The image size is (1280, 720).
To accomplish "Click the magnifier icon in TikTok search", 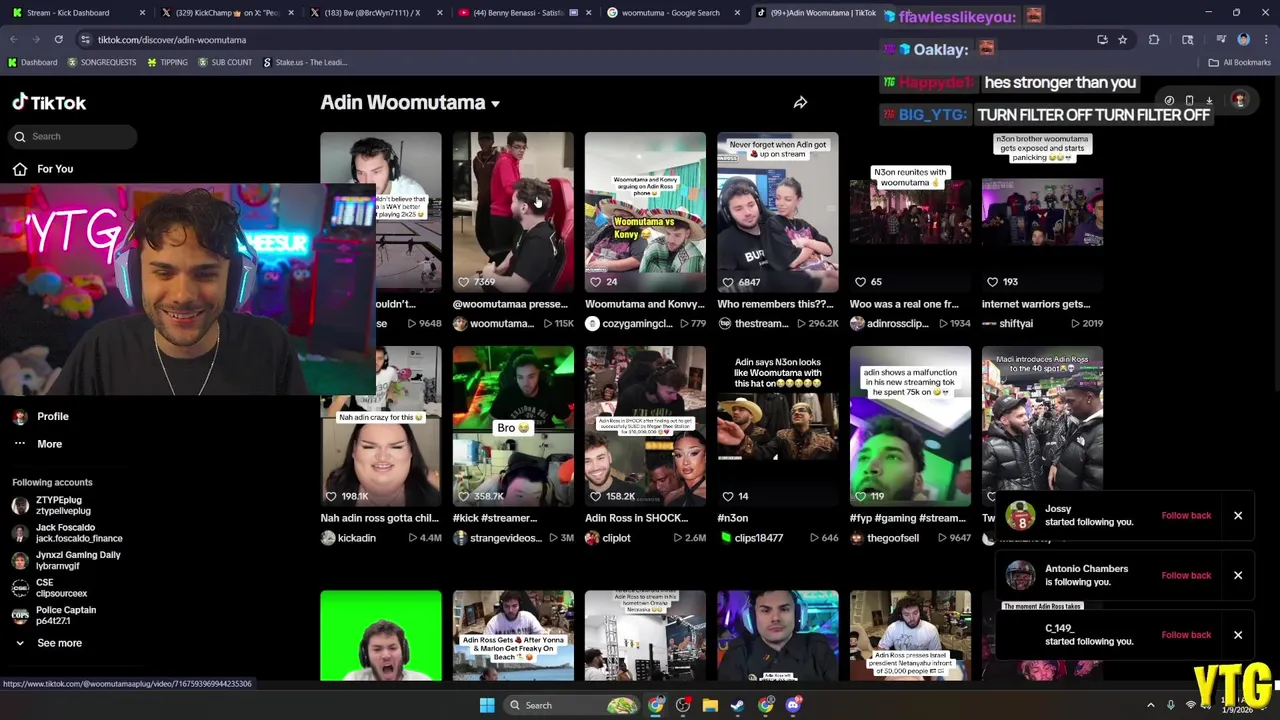I will point(20,136).
